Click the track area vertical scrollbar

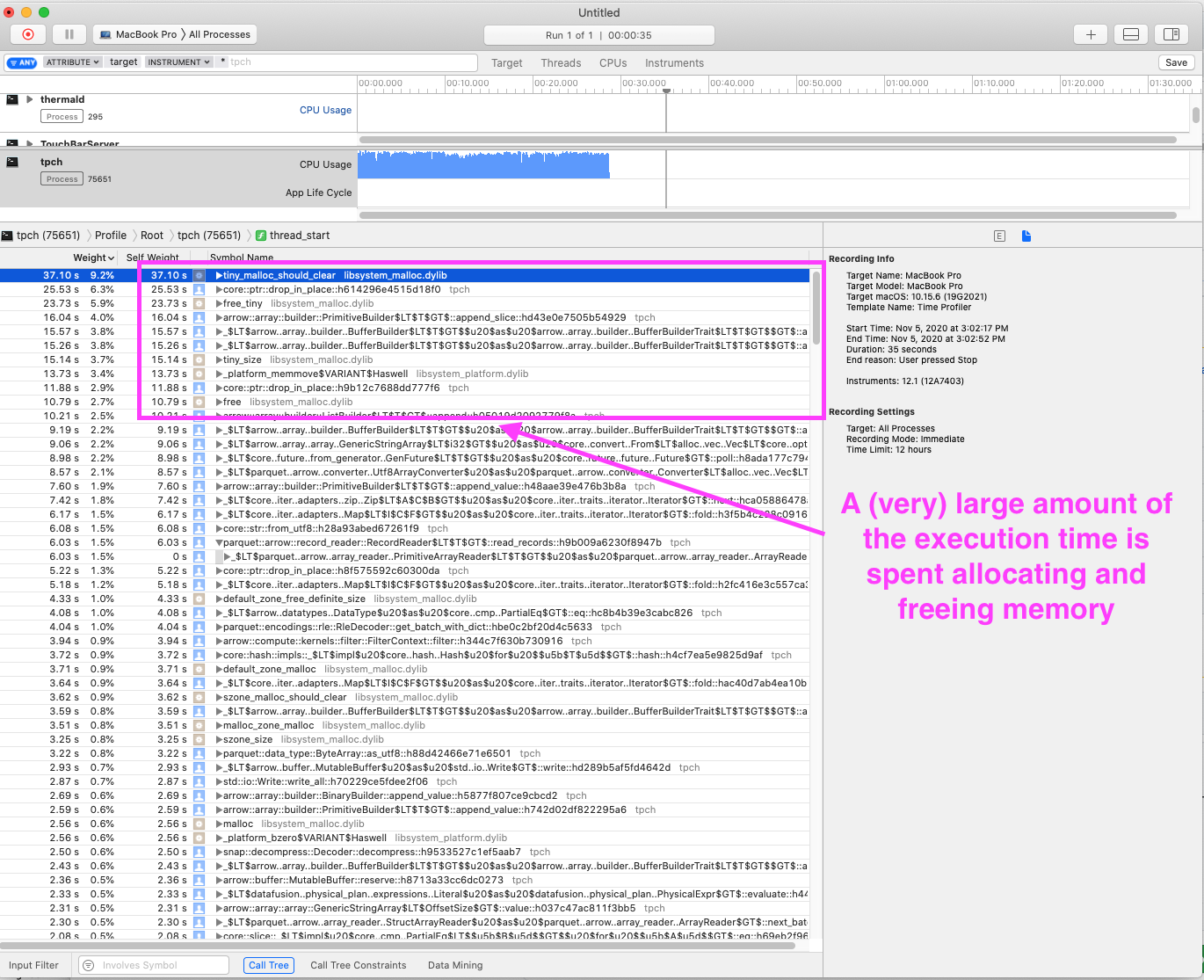point(1195,115)
